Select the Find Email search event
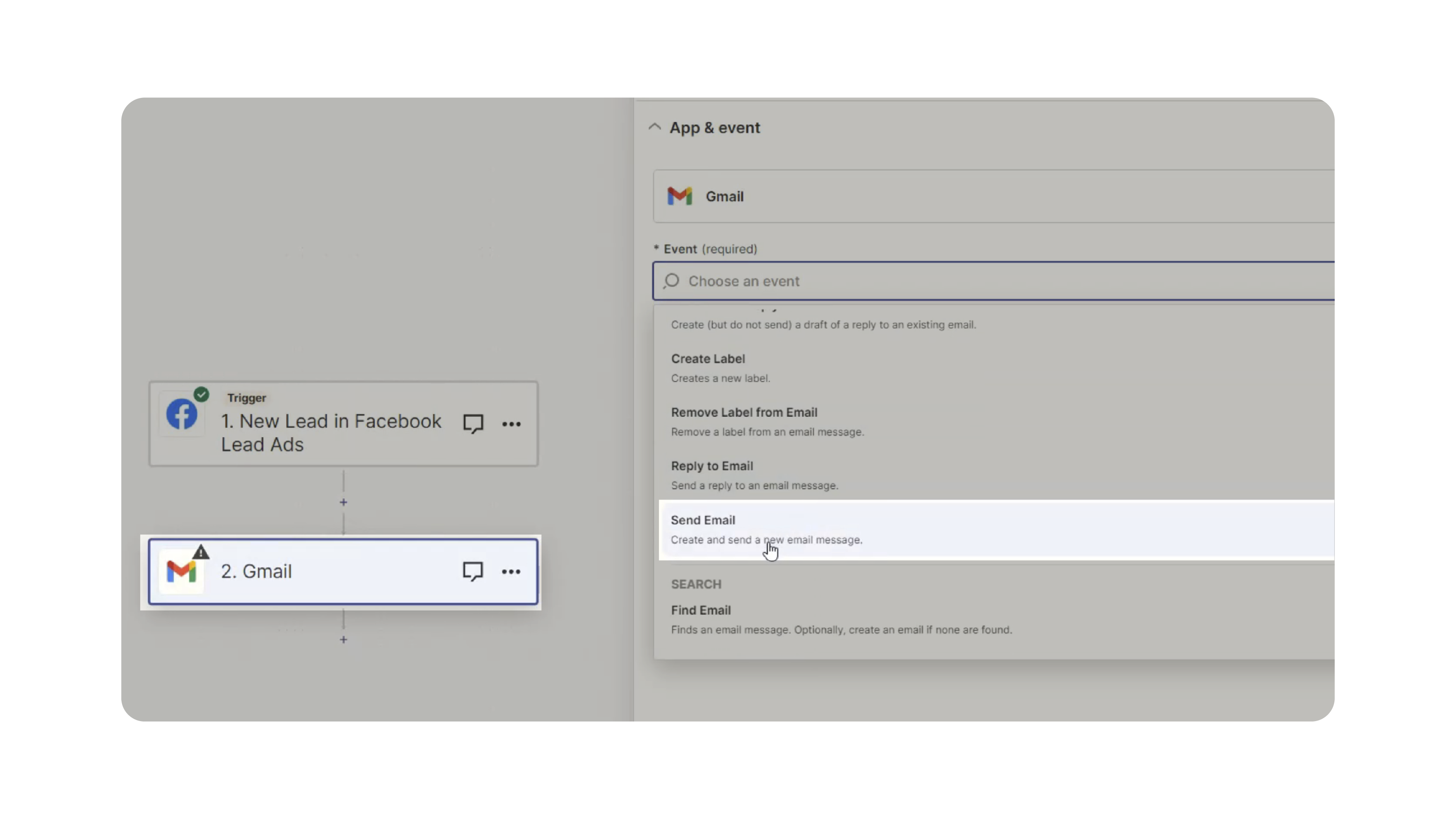Viewport: 1456px width, 819px height. 701,611
